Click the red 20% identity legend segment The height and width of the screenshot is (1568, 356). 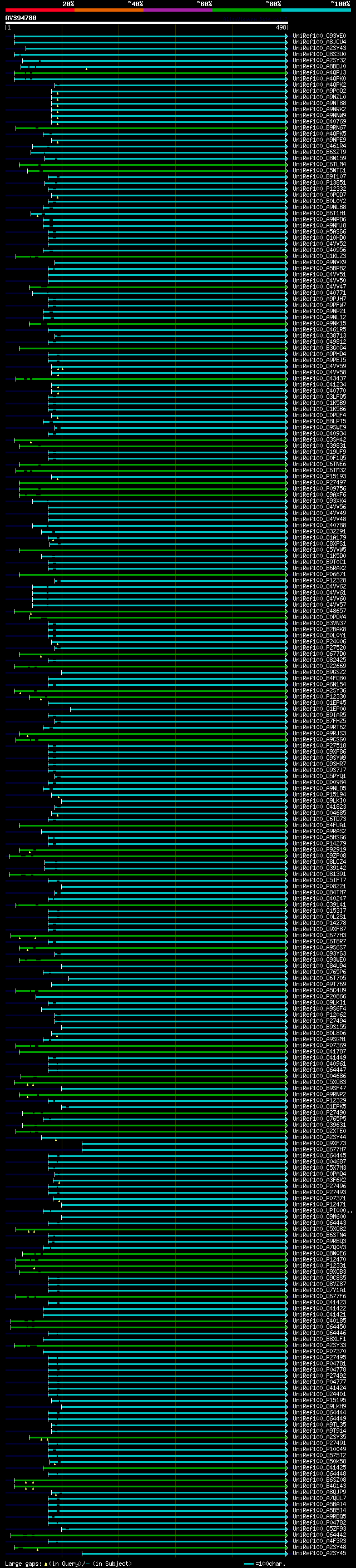click(x=39, y=11)
